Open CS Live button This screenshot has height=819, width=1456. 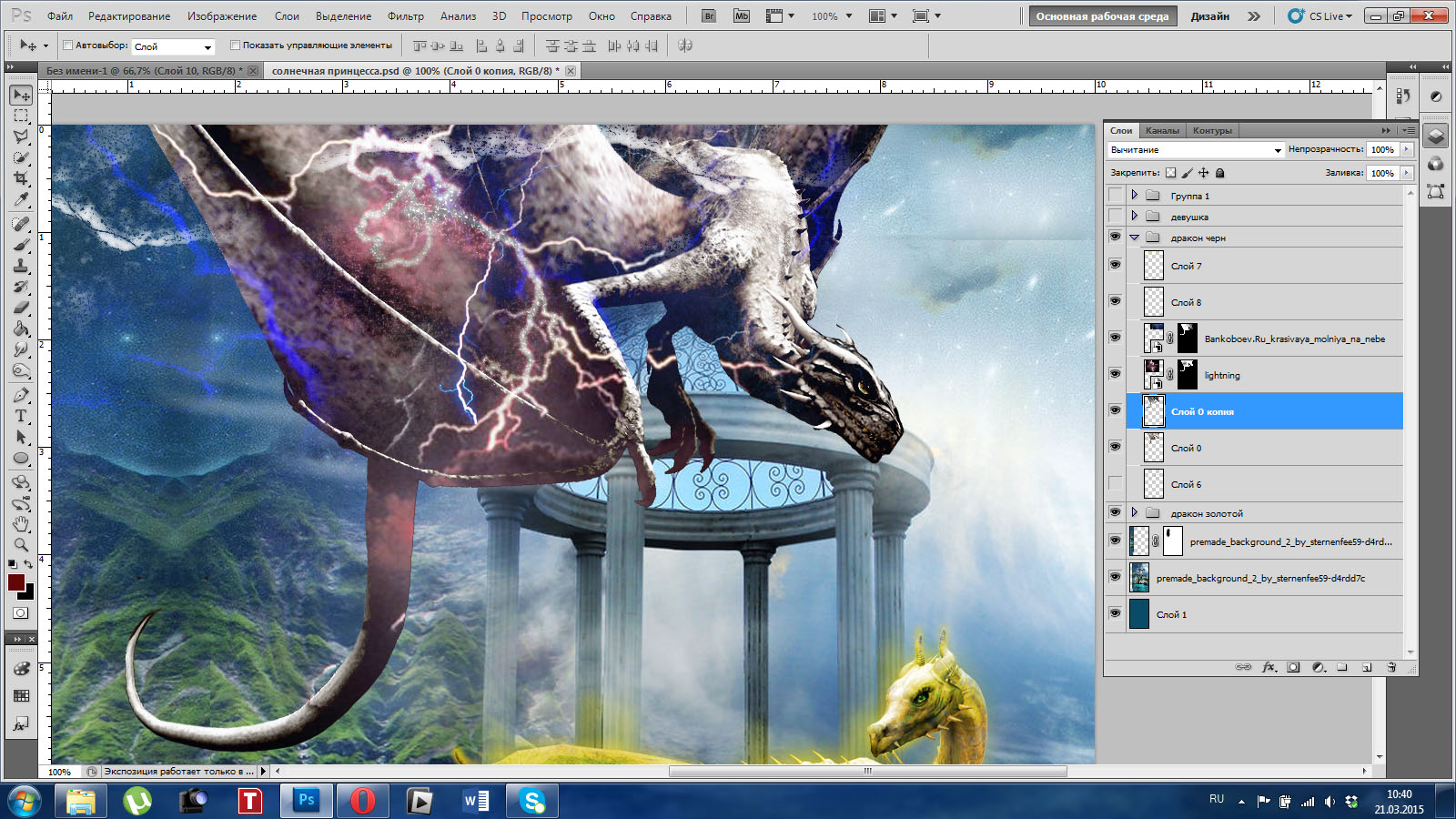pyautogui.click(x=1320, y=16)
